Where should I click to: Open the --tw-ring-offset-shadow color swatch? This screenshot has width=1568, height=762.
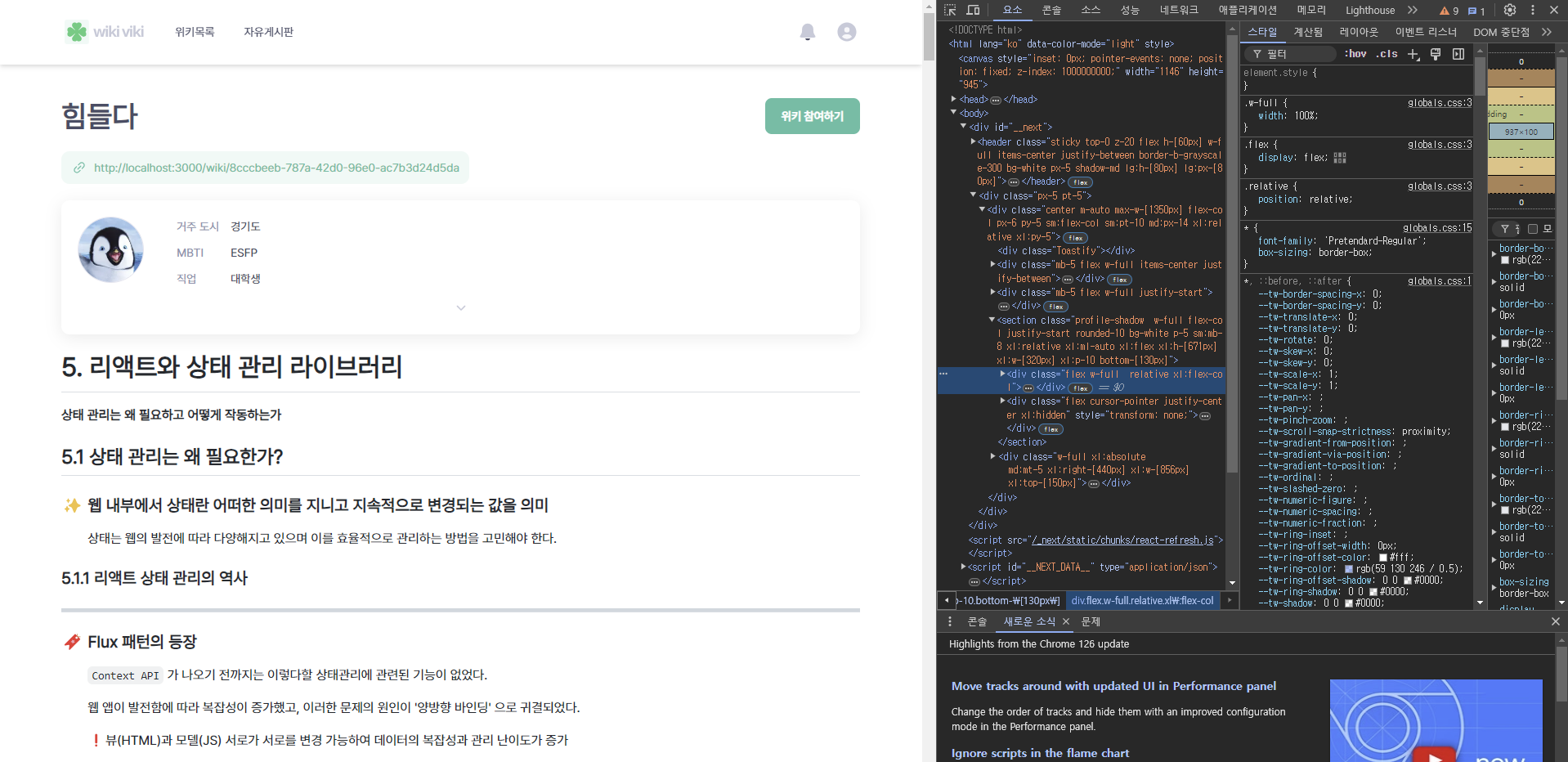1408,580
